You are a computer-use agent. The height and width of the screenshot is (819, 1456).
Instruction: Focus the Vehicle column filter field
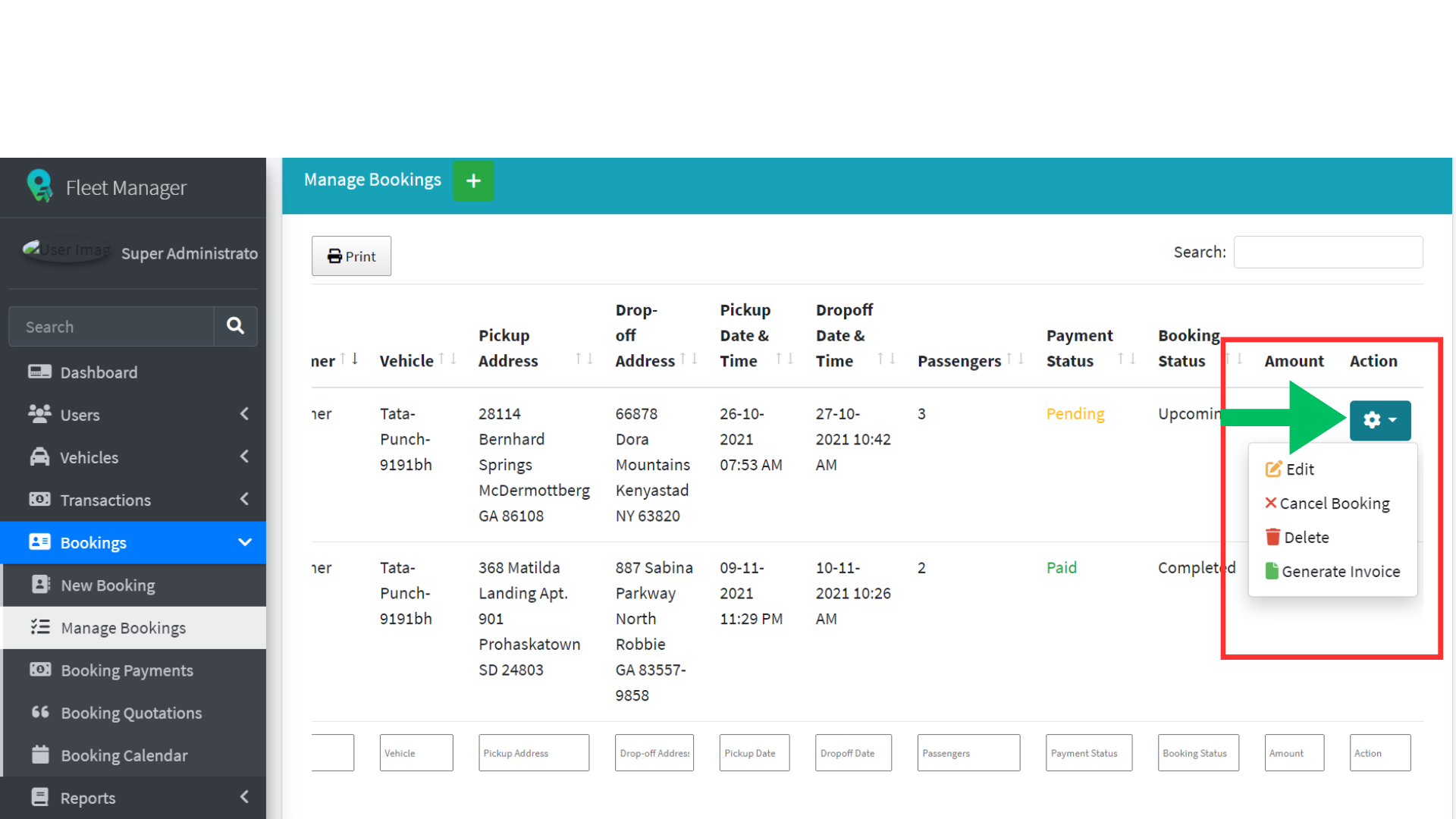416,753
